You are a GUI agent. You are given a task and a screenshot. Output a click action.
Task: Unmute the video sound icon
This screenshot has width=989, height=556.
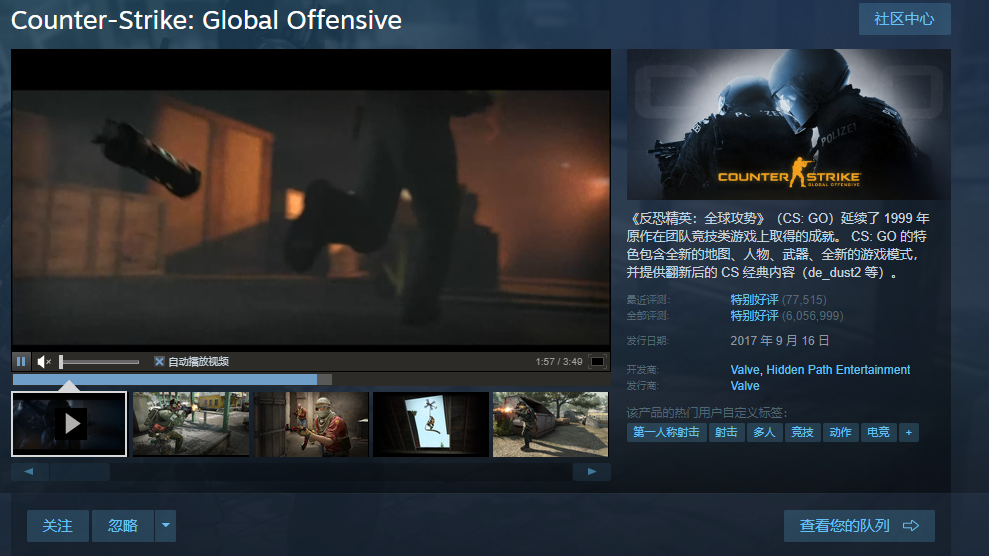point(44,361)
